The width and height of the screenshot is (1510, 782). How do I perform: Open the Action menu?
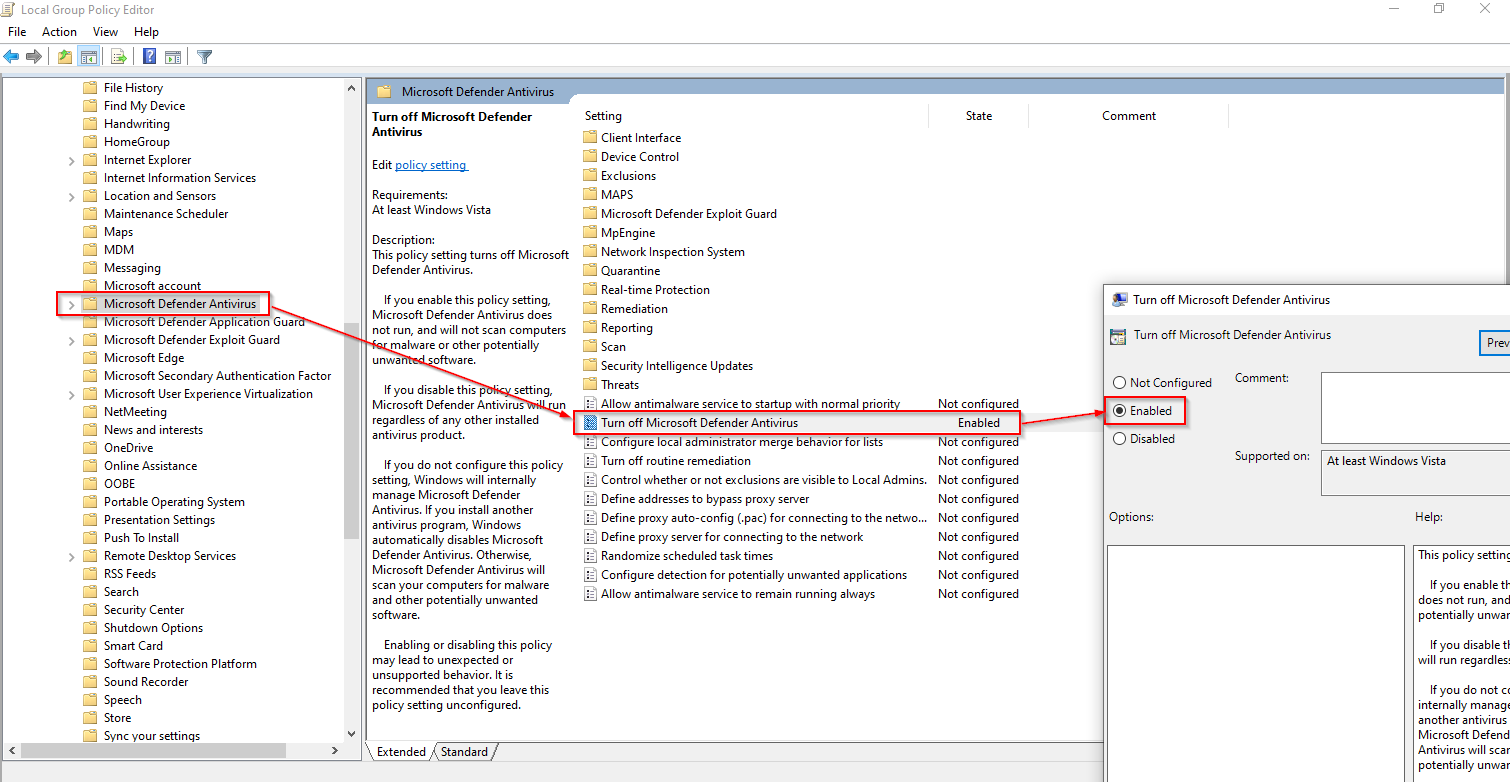click(59, 32)
